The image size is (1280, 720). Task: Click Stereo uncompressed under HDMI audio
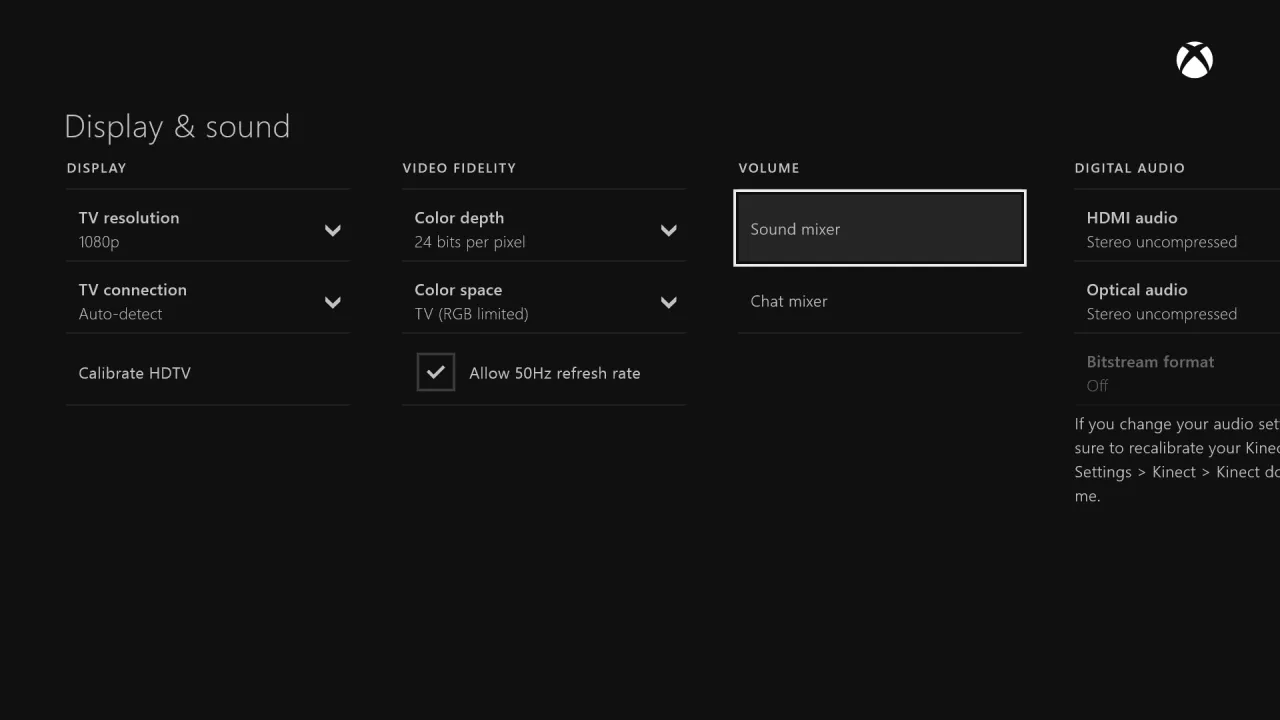coord(1162,241)
